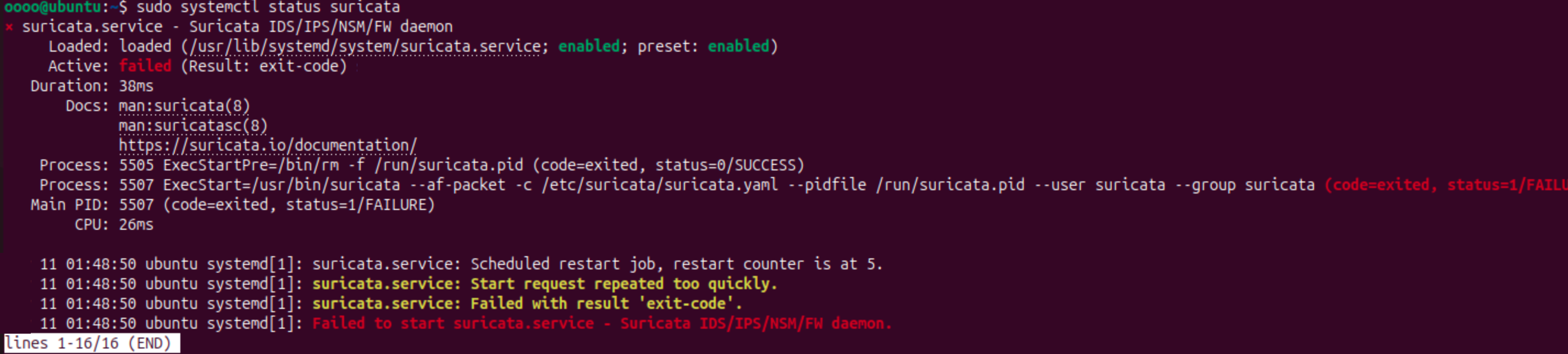Image resolution: width=1568 pixels, height=354 pixels.
Task: Click the first green "enabled" after the unit path
Action: pos(589,46)
